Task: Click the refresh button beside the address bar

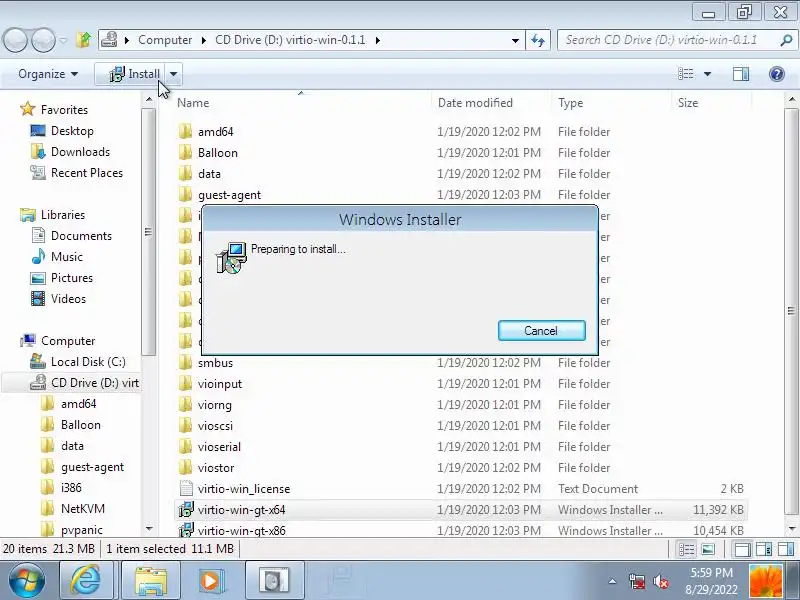Action: [538, 40]
